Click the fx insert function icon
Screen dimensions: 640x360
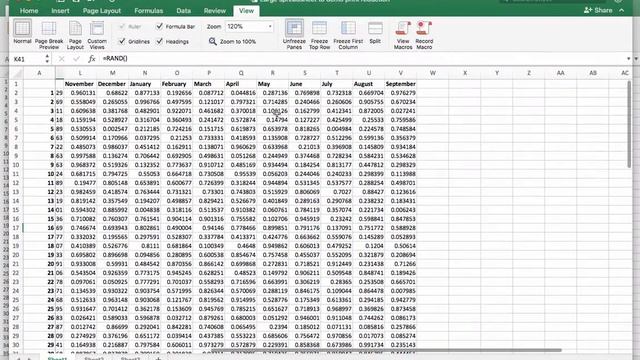click(92, 59)
